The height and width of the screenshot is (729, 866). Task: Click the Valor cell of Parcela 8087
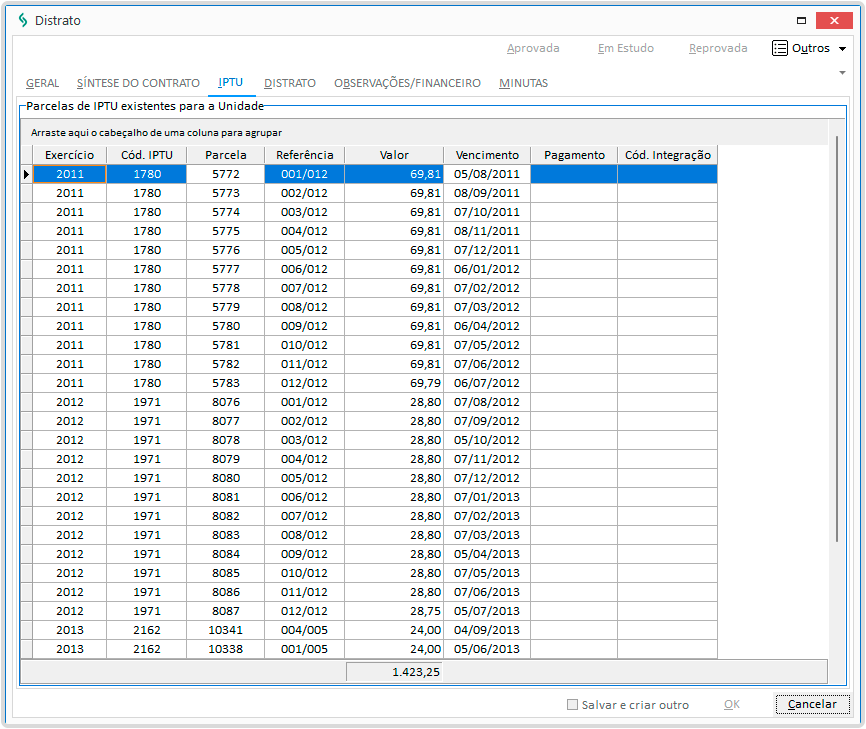[393, 611]
